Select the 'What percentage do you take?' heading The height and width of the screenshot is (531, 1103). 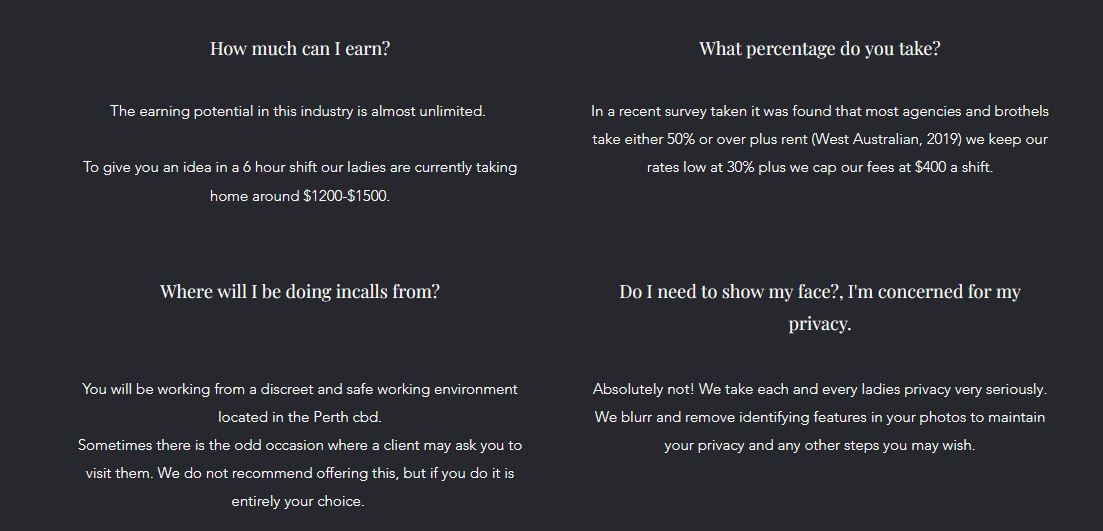(820, 49)
